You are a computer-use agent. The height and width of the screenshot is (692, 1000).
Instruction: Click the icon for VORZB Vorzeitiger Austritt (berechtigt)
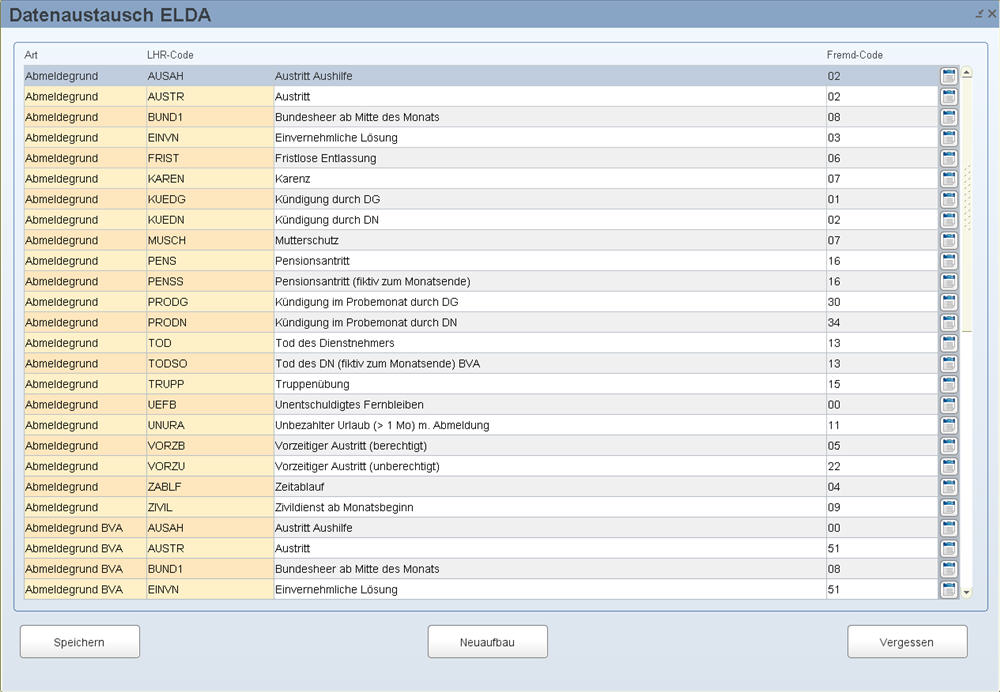coord(948,446)
